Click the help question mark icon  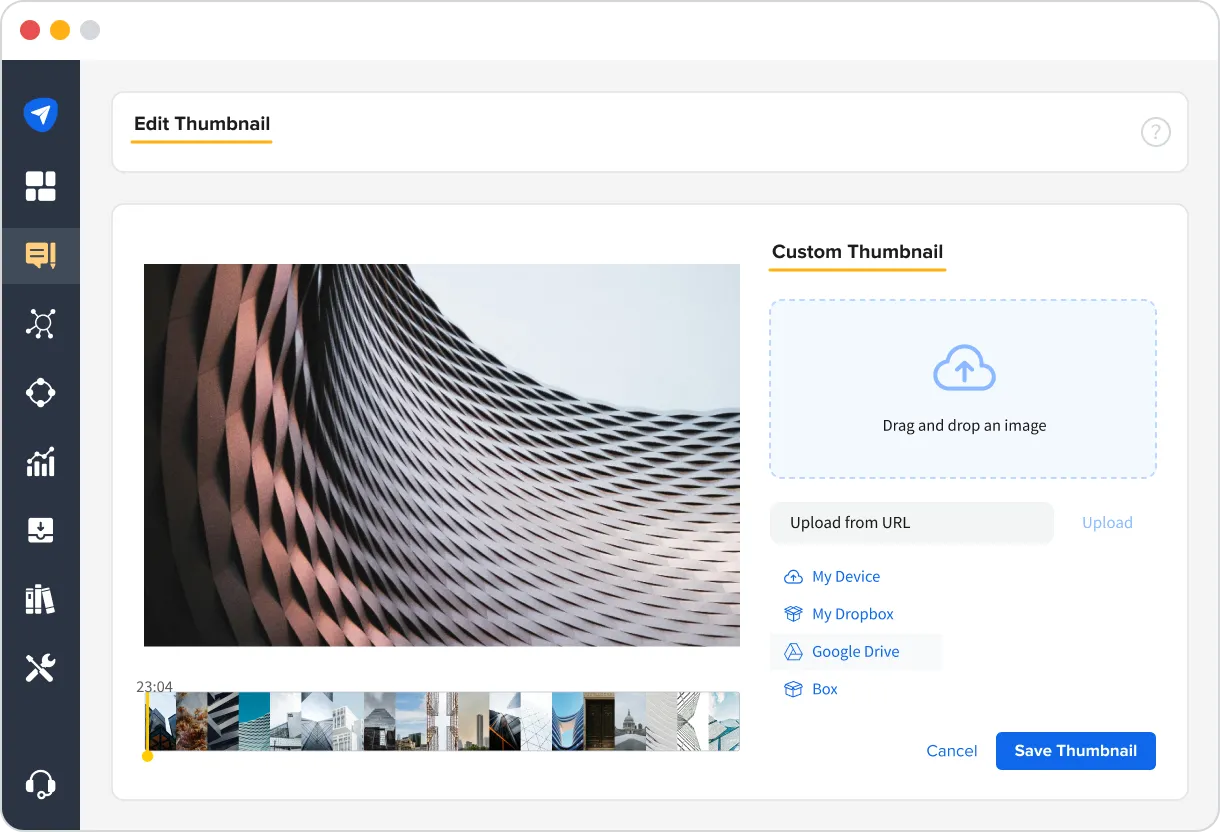tap(1155, 132)
